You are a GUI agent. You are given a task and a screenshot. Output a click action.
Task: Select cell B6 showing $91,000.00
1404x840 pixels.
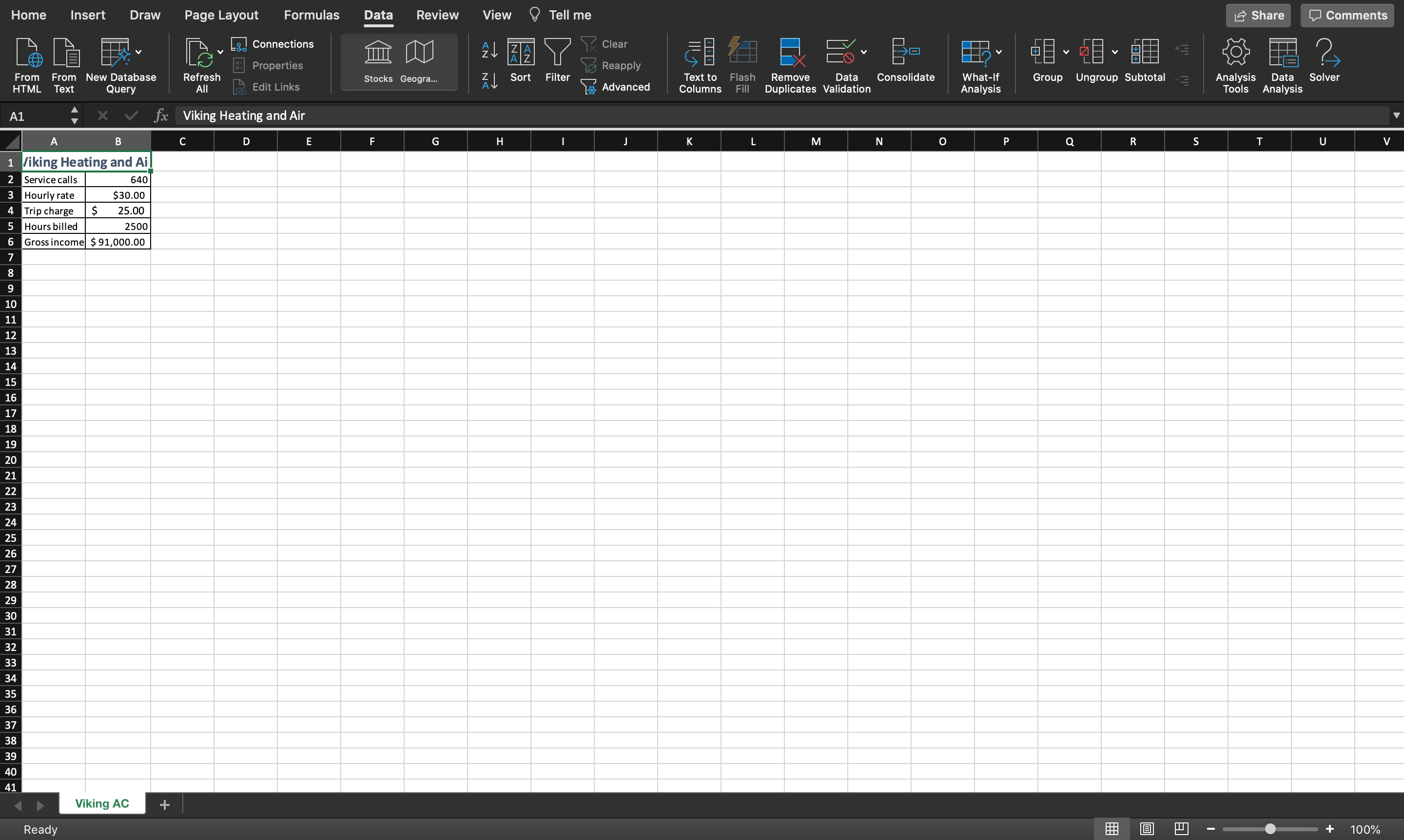pyautogui.click(x=118, y=242)
